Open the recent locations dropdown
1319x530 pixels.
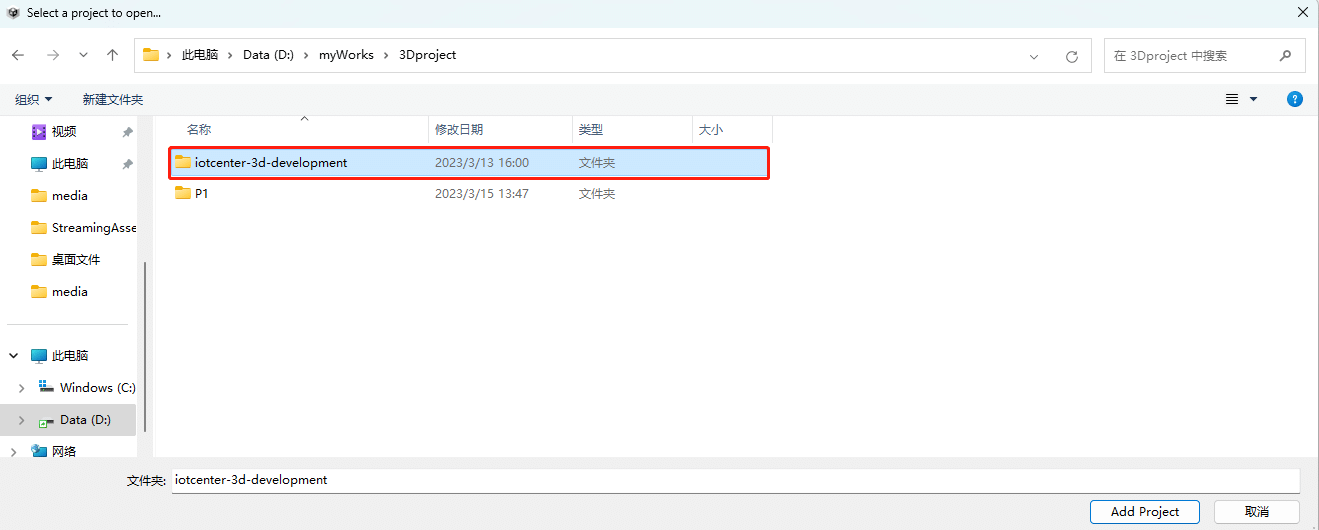[x=83, y=56]
